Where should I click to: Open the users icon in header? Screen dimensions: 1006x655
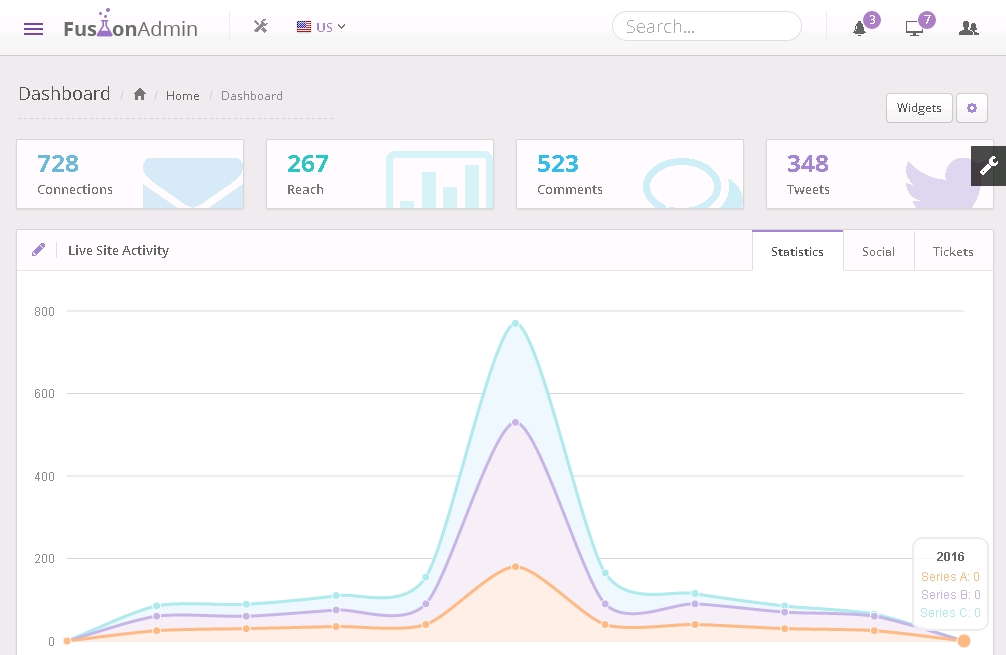(x=968, y=28)
